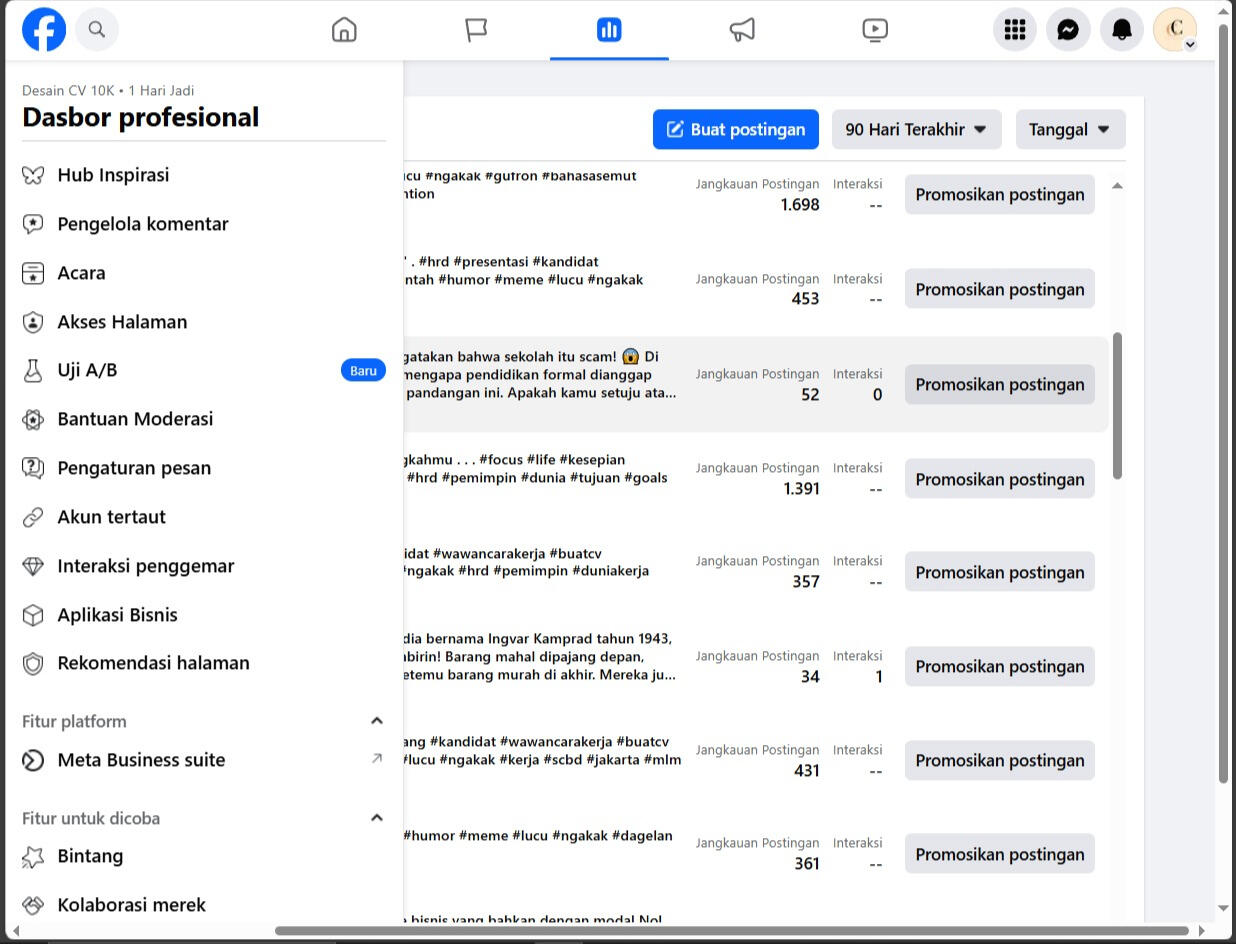
Task: Collapse the Fitur platform section
Action: click(x=377, y=721)
